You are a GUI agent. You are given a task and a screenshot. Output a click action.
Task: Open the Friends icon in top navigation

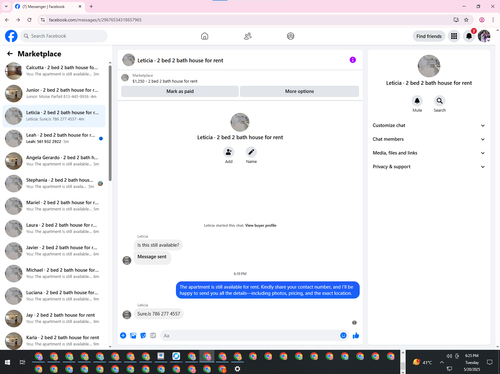pyautogui.click(x=248, y=36)
